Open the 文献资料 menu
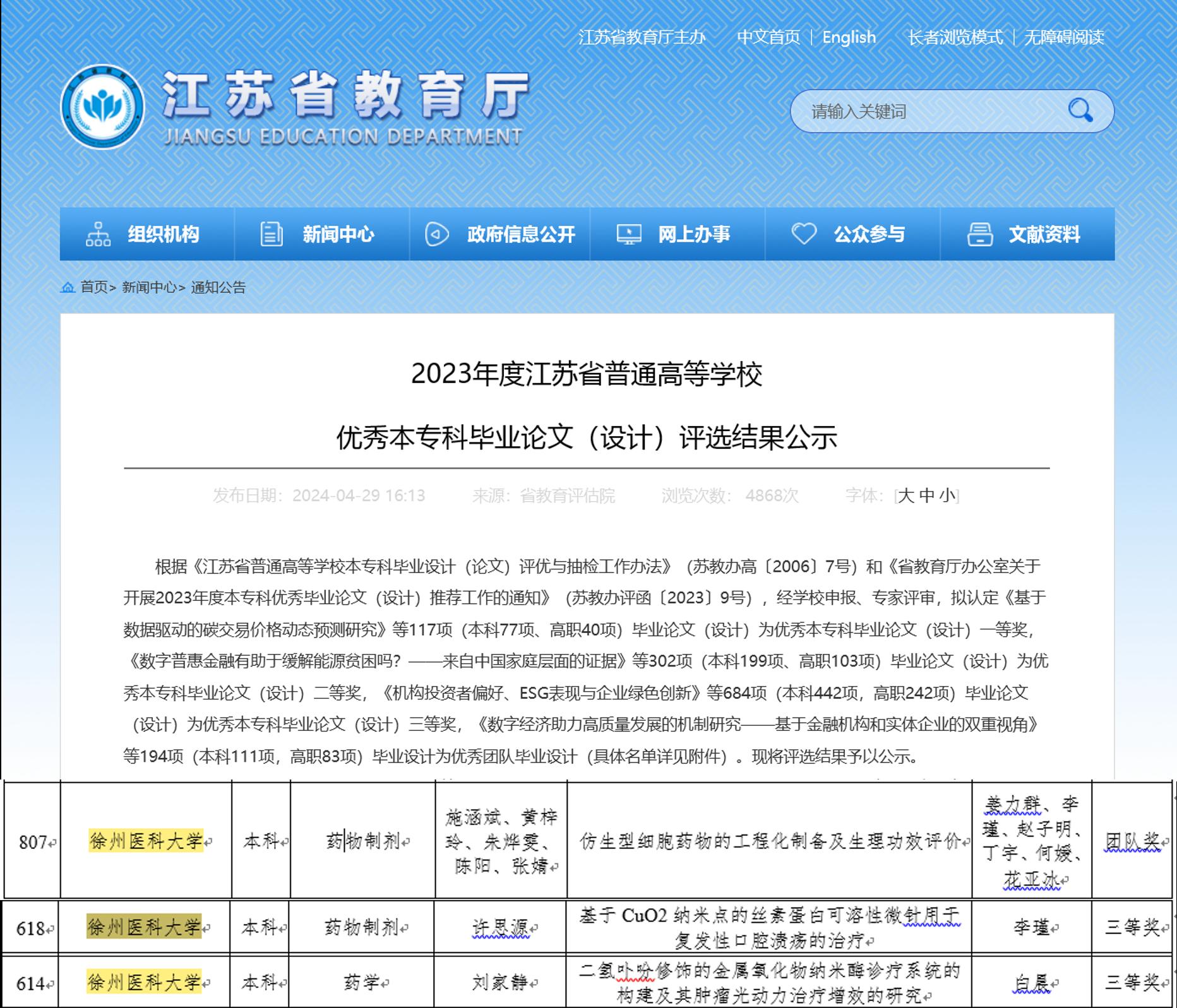The image size is (1177, 1008). pyautogui.click(x=1027, y=234)
